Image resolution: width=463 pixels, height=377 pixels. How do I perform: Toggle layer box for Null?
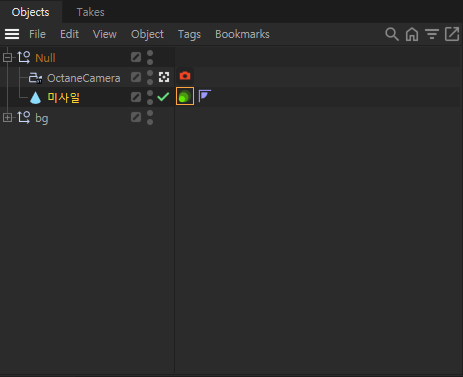pos(136,57)
